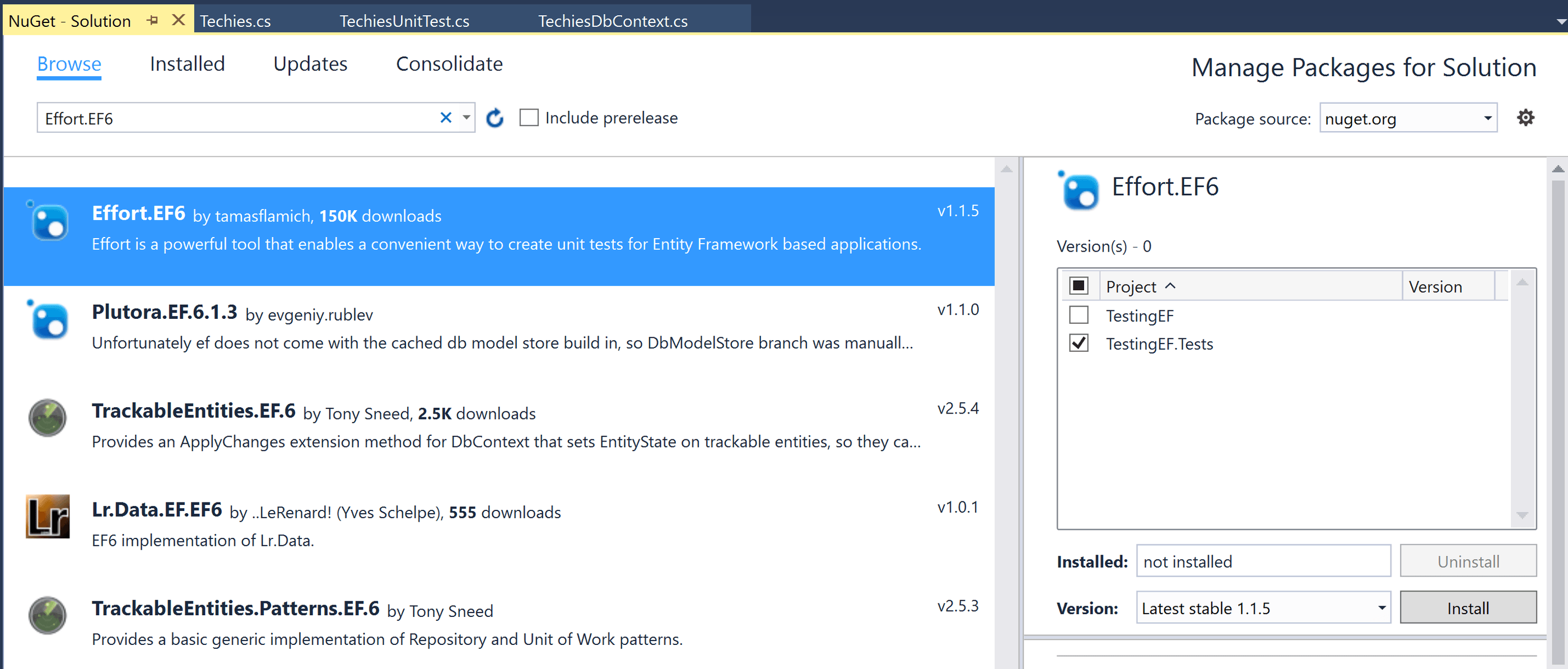Click the package list scroll up arrow
1568x669 pixels.
point(1007,169)
